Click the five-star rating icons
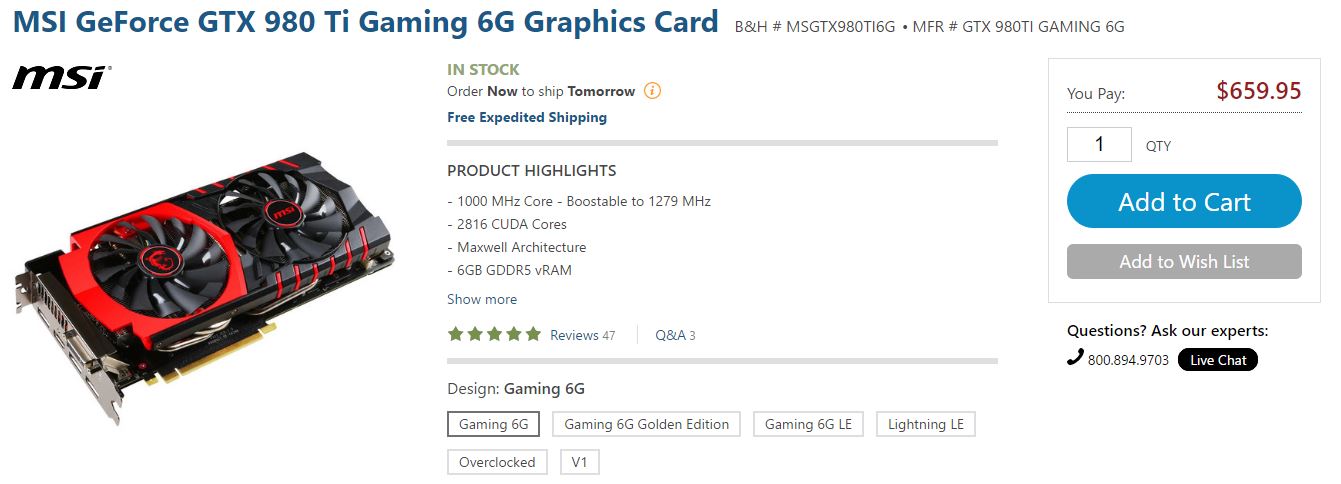 (x=494, y=334)
